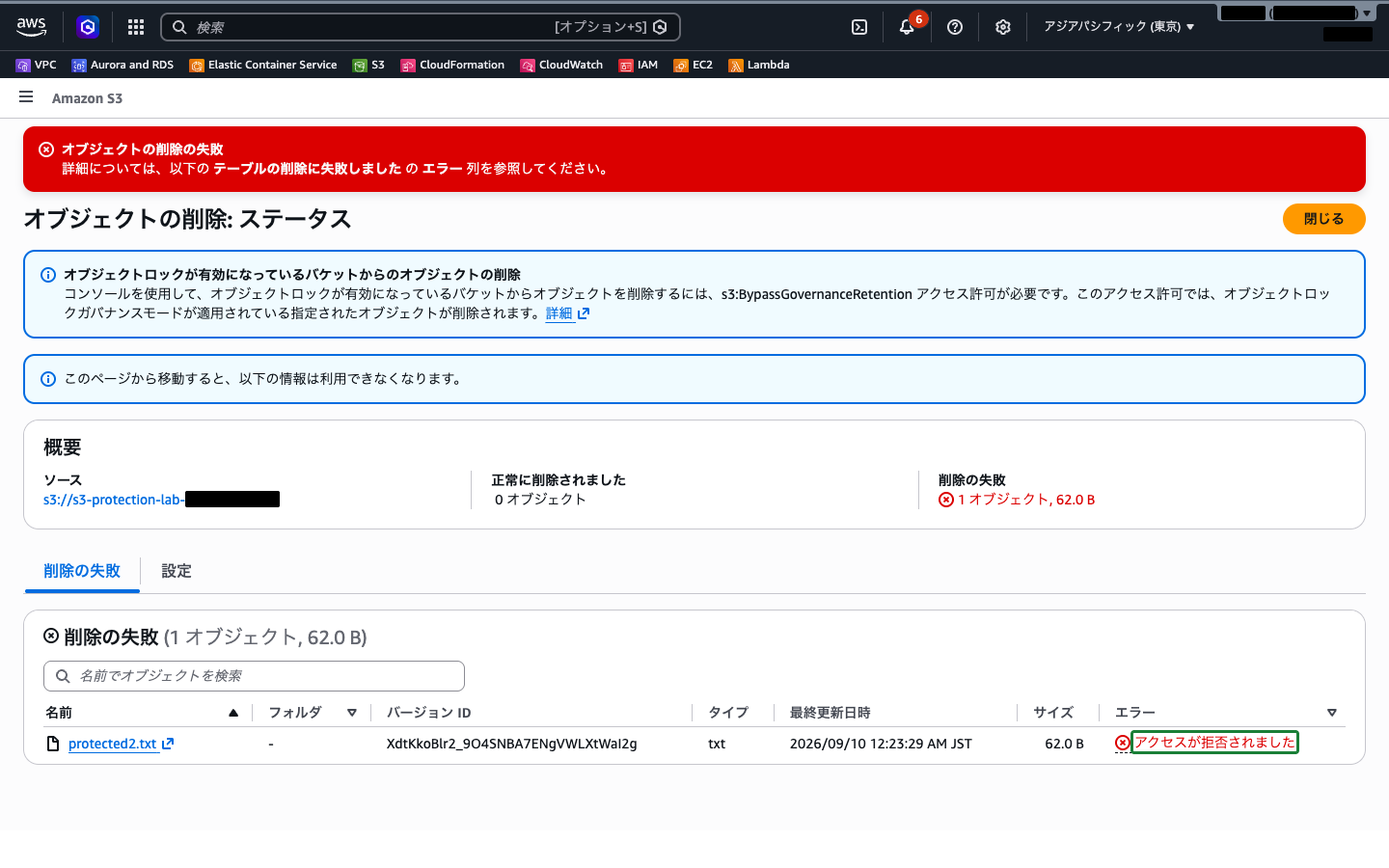
Task: Open CloudShell terminal icon
Action: pyautogui.click(x=859, y=27)
